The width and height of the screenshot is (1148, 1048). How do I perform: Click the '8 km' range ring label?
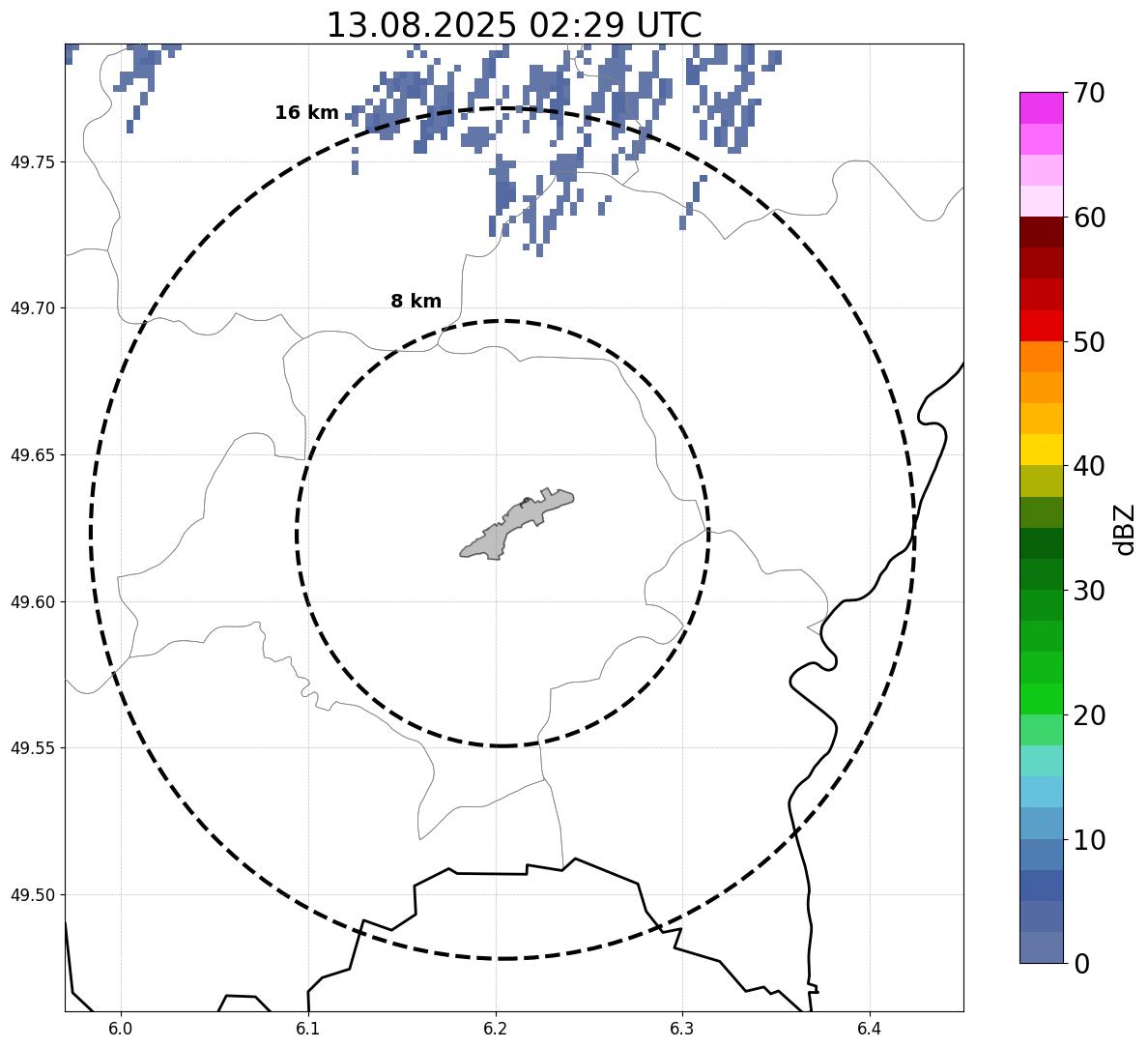pos(416,301)
